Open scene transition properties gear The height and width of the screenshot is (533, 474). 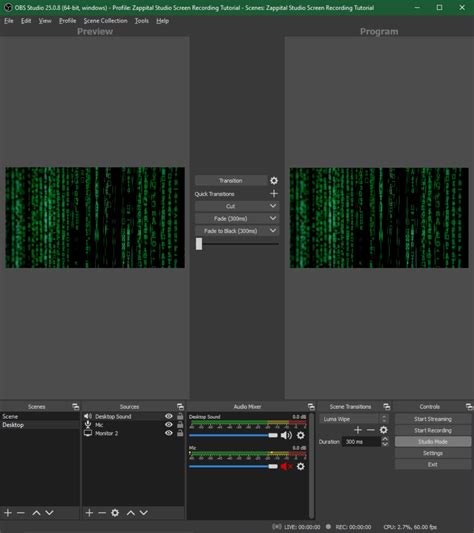[x=384, y=430]
